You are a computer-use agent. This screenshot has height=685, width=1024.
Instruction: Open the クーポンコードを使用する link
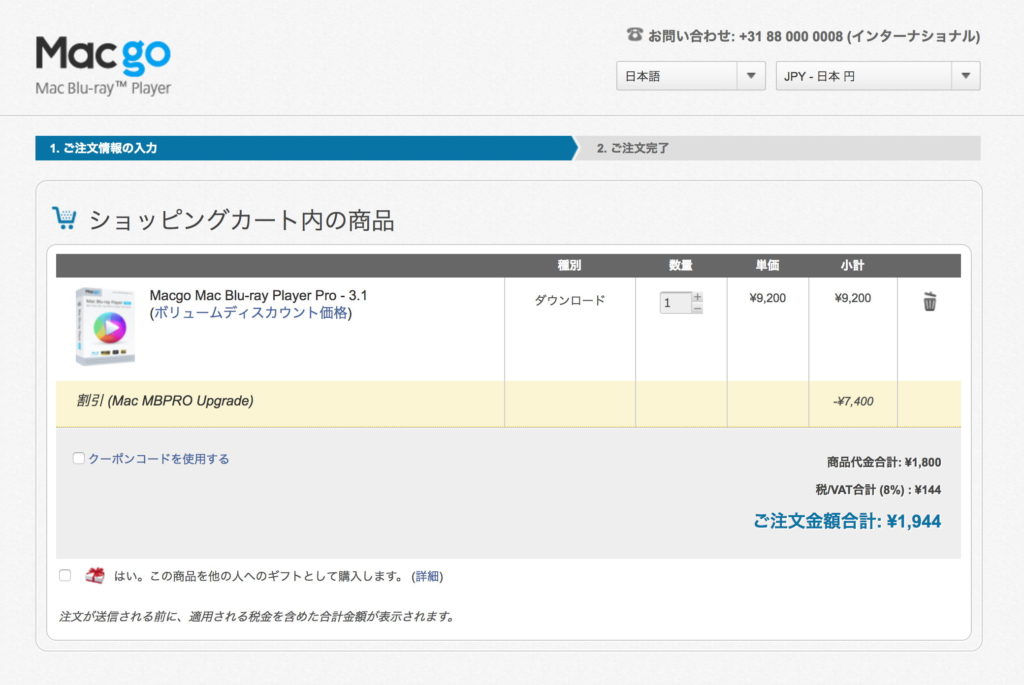pos(159,459)
